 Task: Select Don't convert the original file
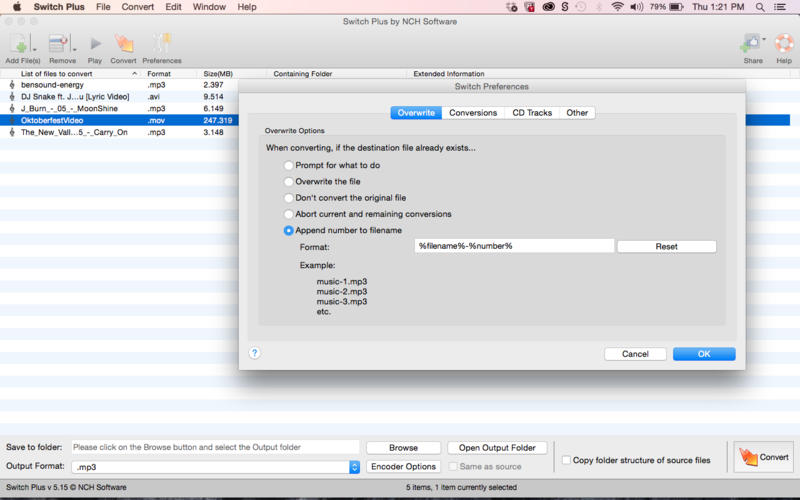tap(289, 198)
